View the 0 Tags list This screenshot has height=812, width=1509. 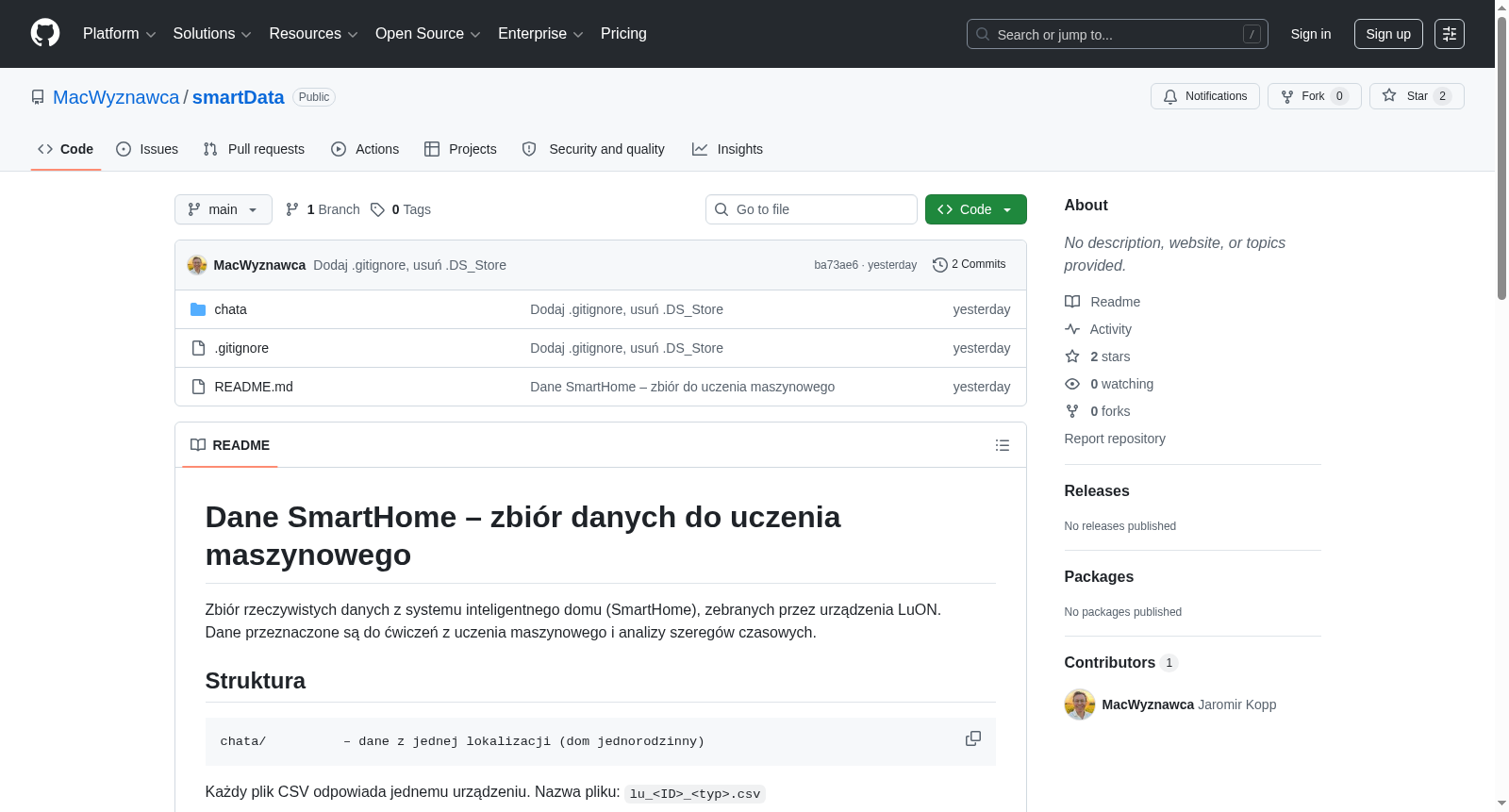pos(401,209)
